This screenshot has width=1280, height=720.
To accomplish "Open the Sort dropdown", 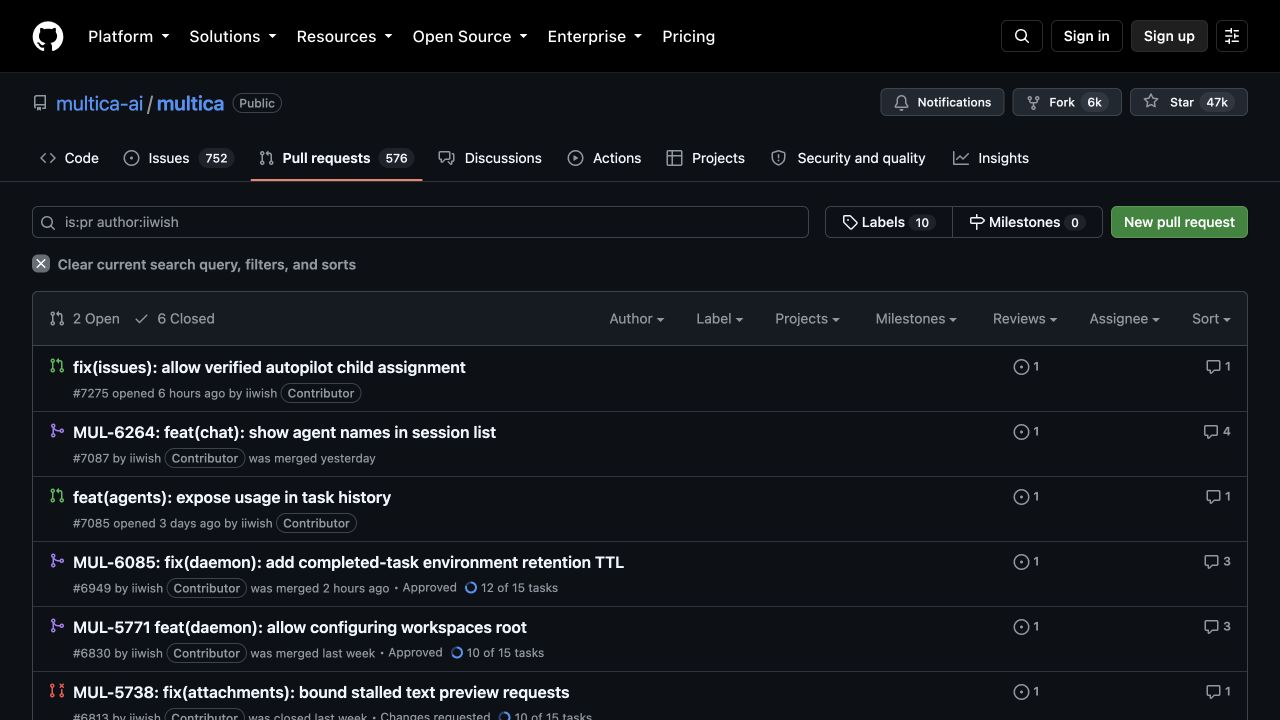I will (1211, 319).
